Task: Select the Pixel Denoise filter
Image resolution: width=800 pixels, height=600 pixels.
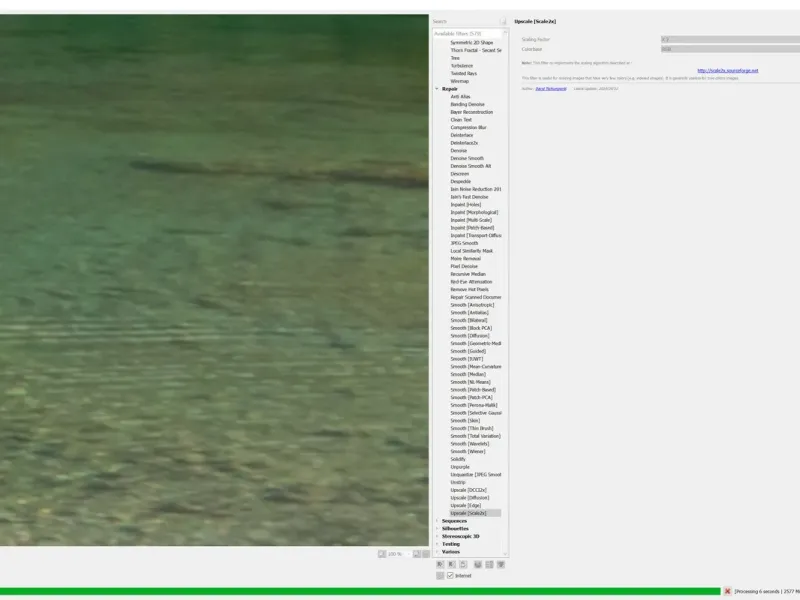Action: tap(464, 266)
